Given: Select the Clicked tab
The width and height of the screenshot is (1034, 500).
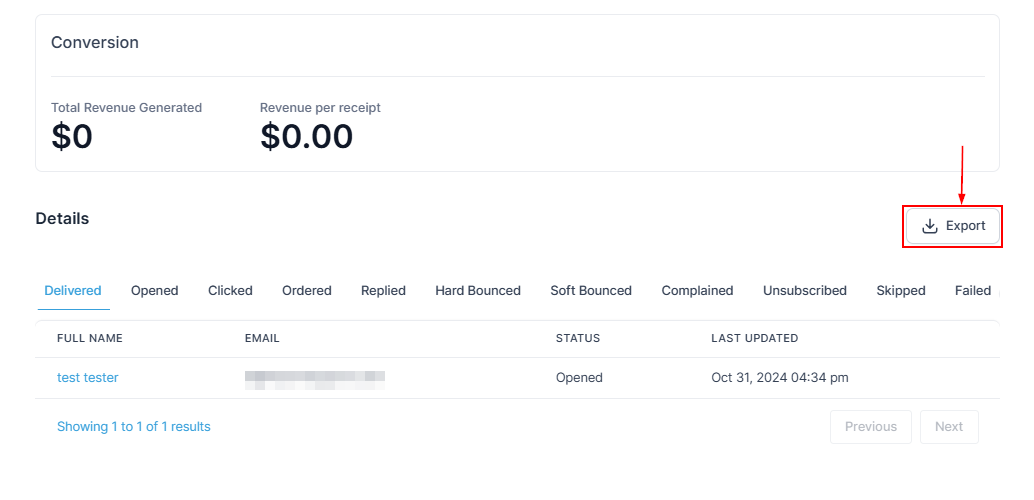Looking at the screenshot, I should [x=230, y=291].
